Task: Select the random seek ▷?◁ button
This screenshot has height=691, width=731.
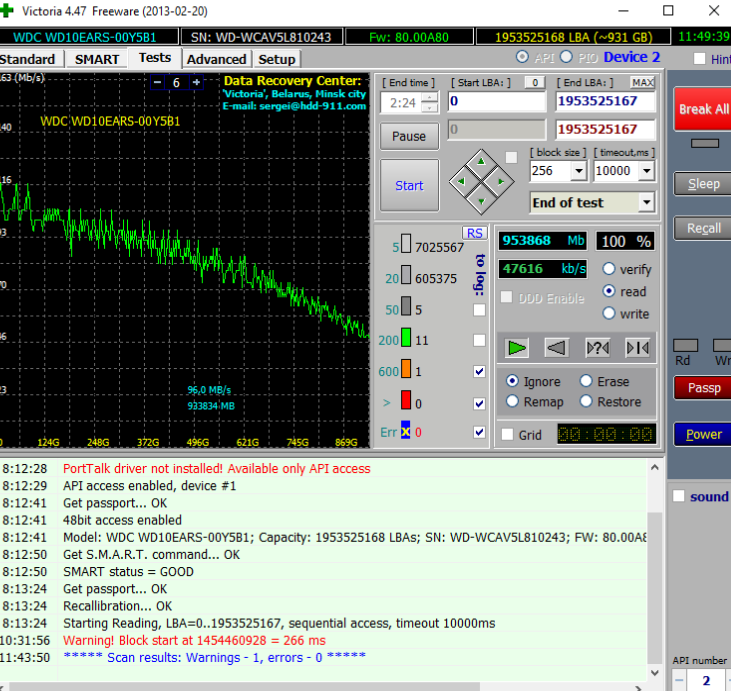Action: (597, 348)
